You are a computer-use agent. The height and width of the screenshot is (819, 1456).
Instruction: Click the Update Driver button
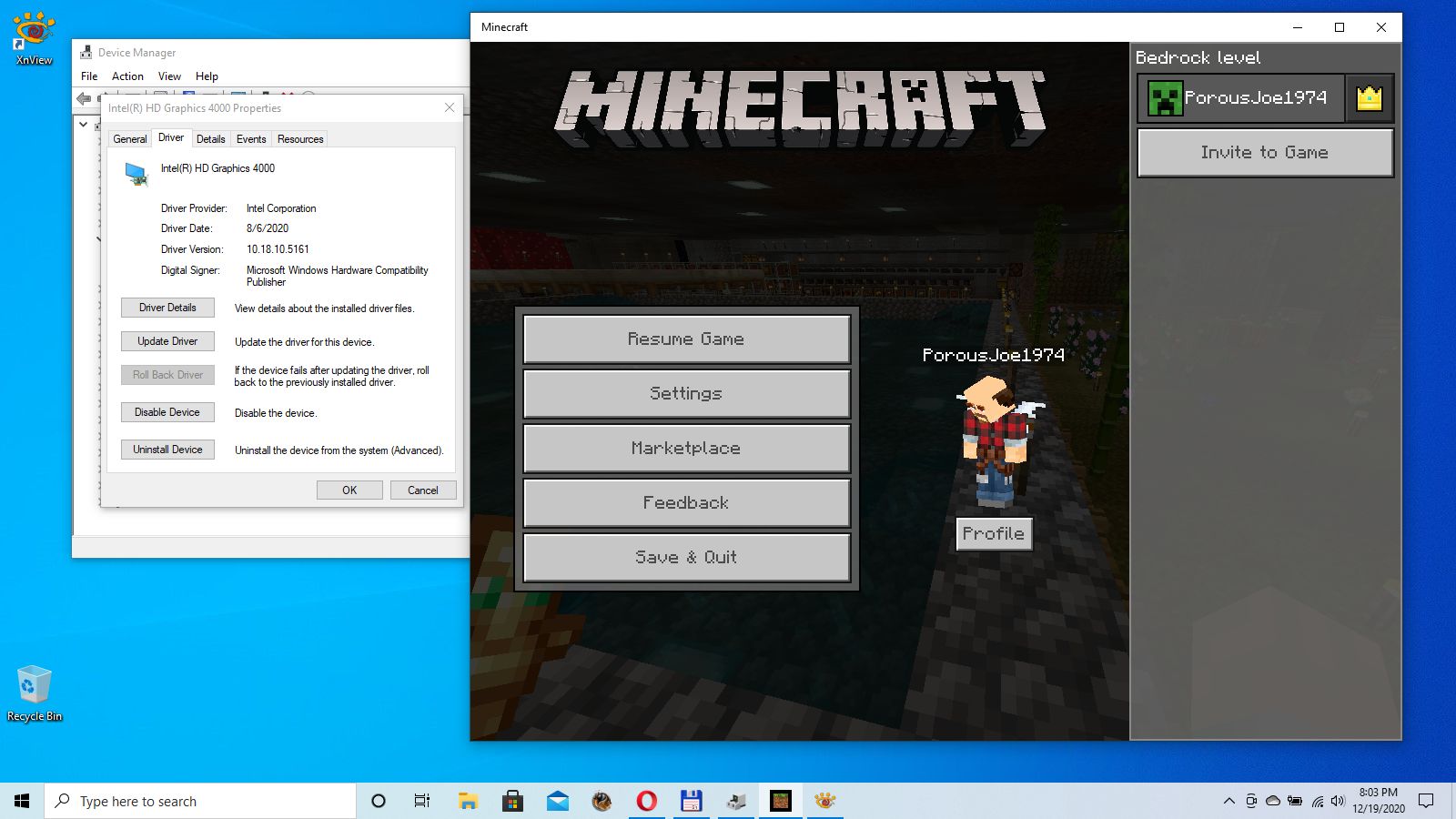(x=167, y=341)
